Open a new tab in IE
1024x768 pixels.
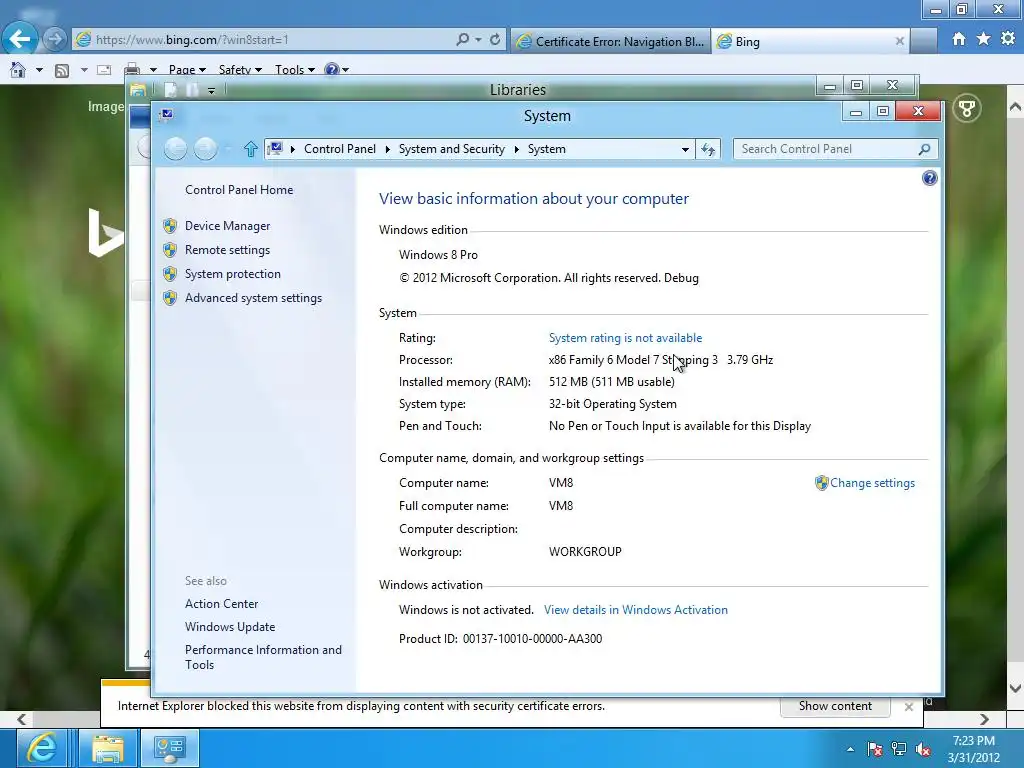pos(924,41)
